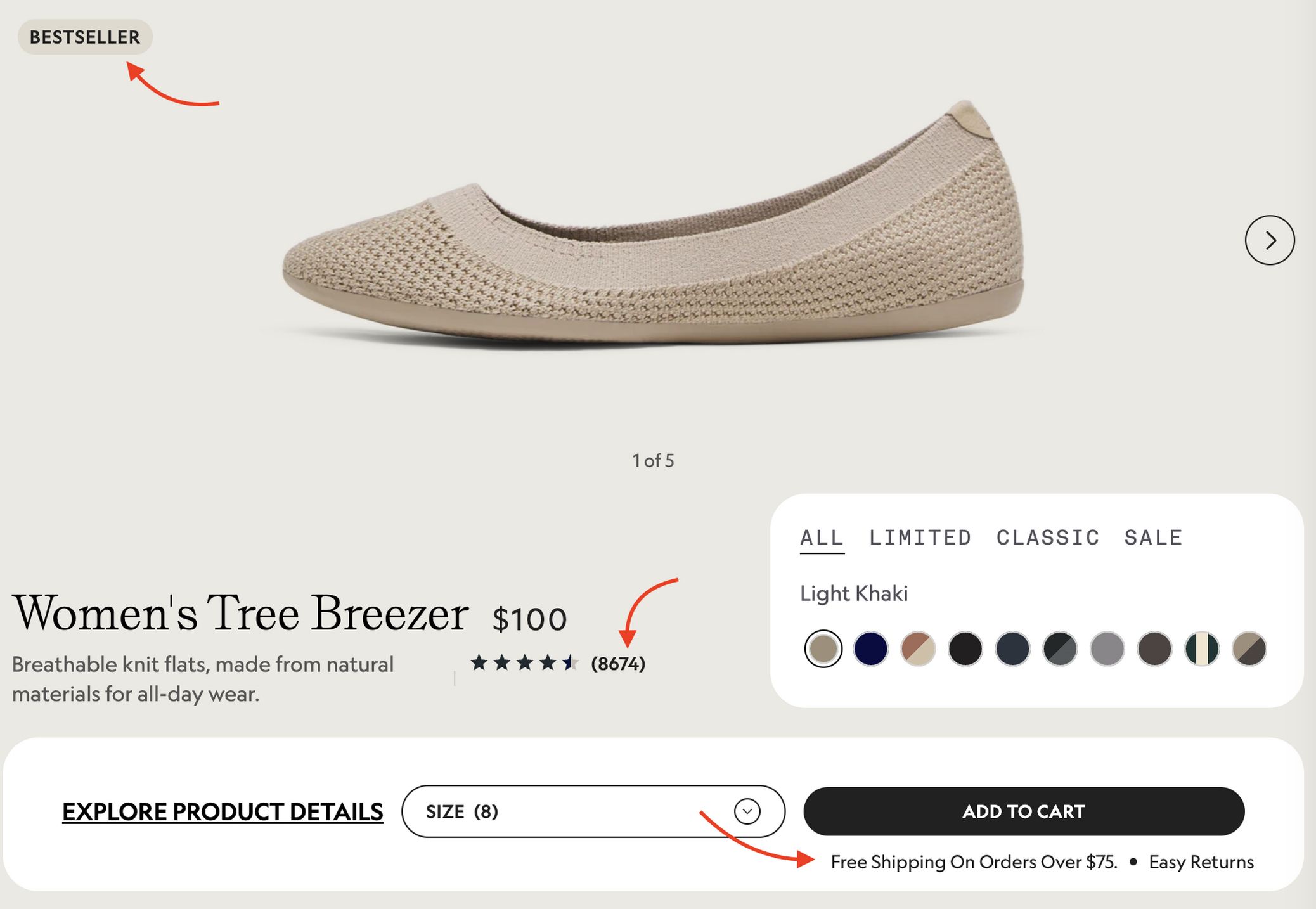Select the Light Khaki color swatch
This screenshot has height=909, width=1316.
point(823,648)
